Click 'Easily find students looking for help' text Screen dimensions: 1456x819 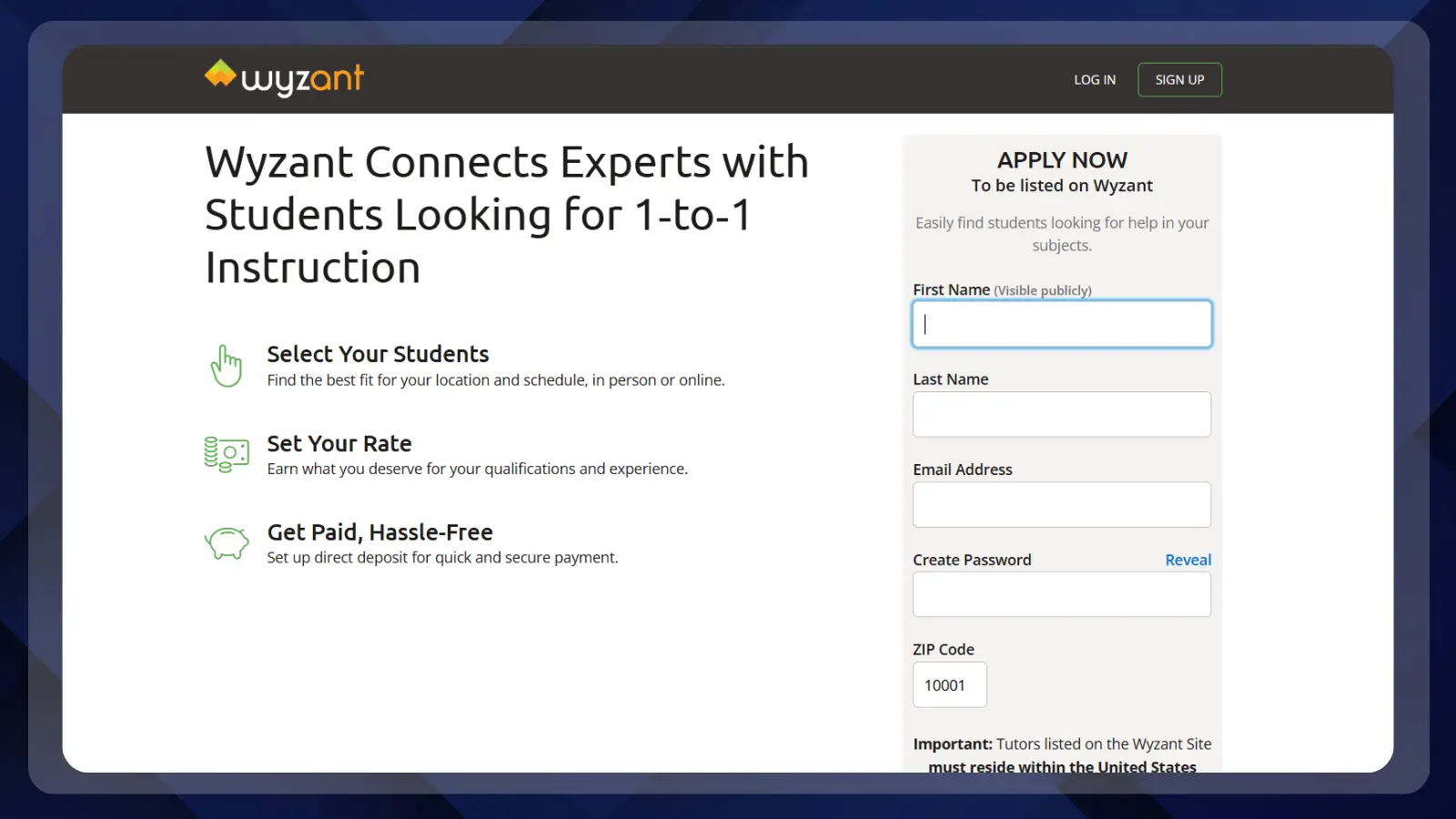pos(1062,234)
